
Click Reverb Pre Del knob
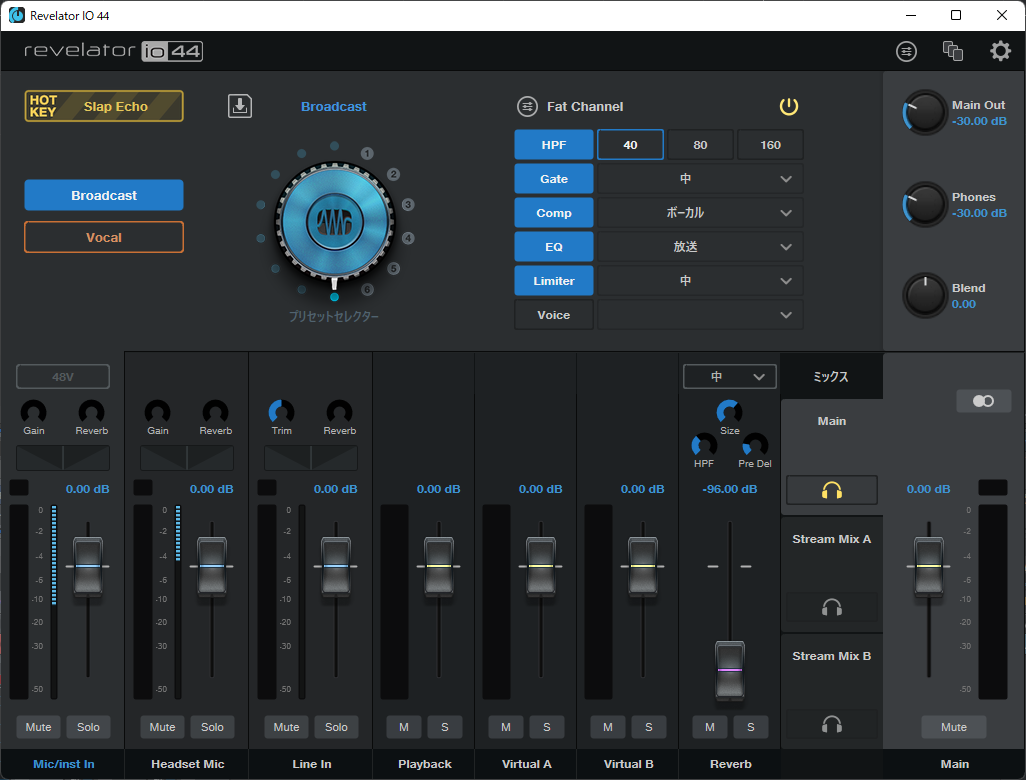pos(755,446)
